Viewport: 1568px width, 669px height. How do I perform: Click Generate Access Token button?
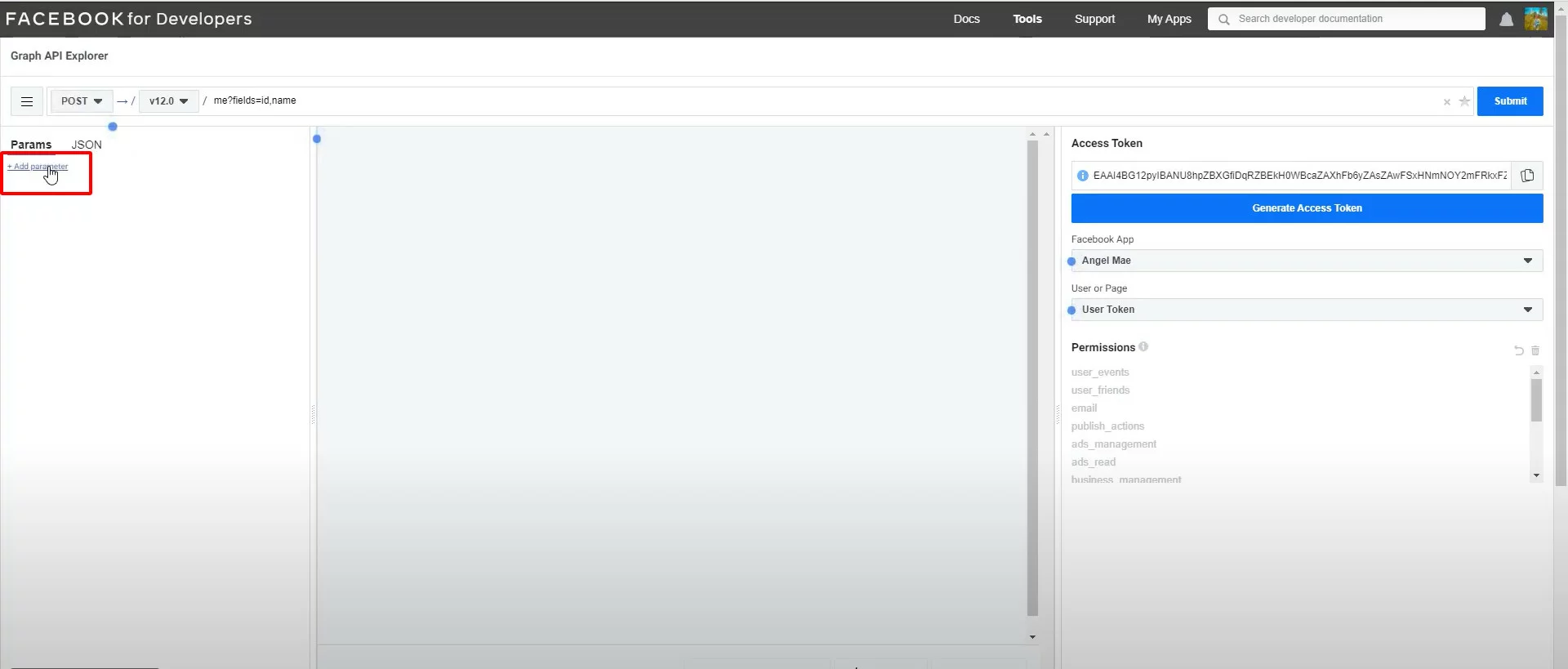(1307, 208)
